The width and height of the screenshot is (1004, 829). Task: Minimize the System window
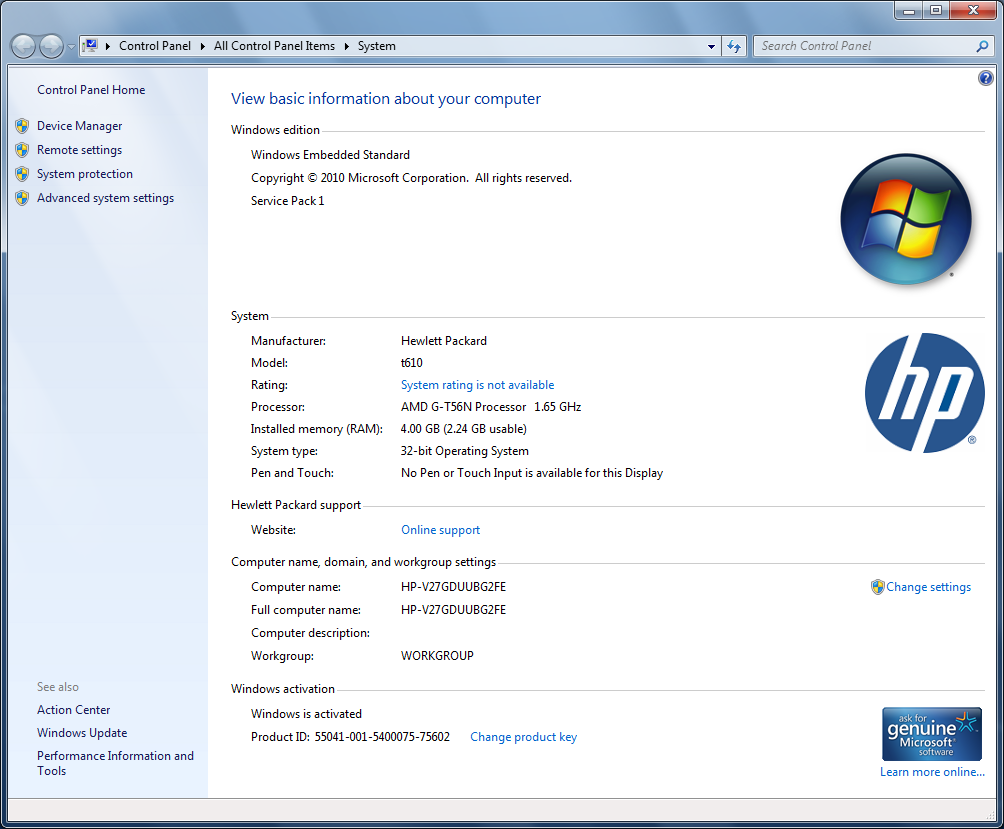click(908, 11)
